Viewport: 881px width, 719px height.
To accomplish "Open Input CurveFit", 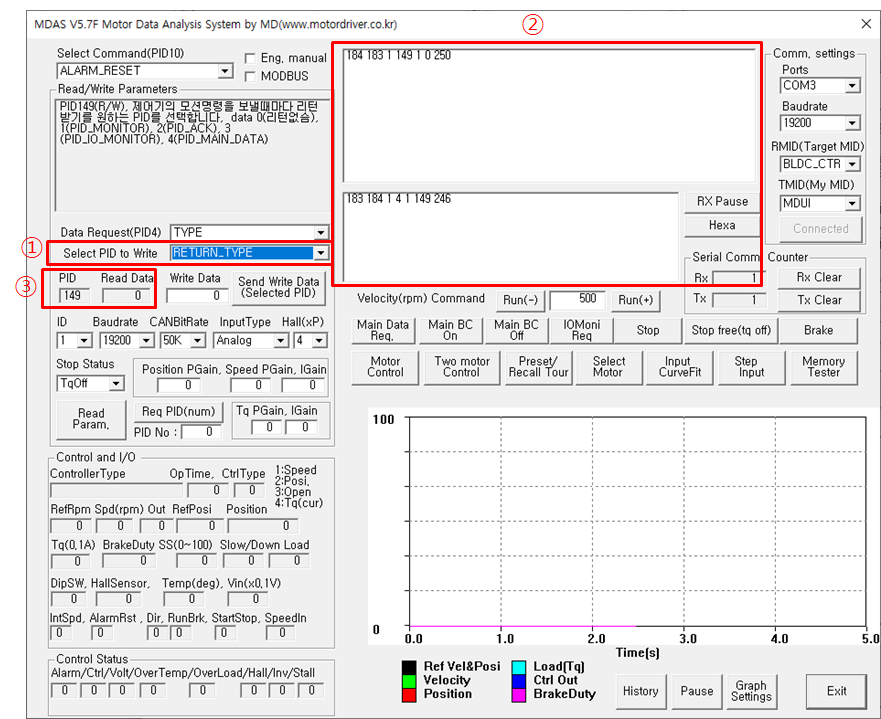I will [680, 367].
